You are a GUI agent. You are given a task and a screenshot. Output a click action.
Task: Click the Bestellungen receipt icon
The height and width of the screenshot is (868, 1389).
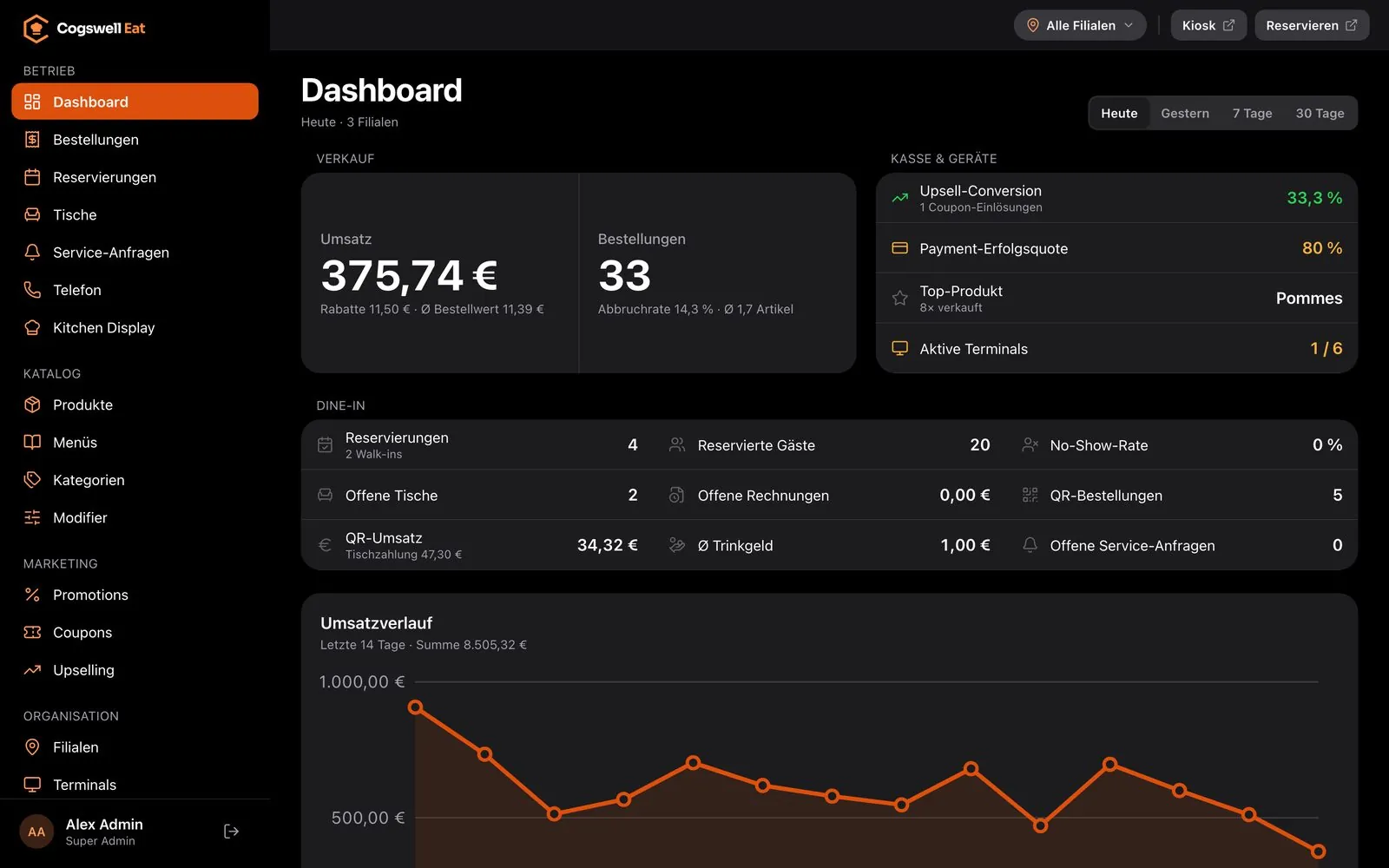click(x=32, y=140)
